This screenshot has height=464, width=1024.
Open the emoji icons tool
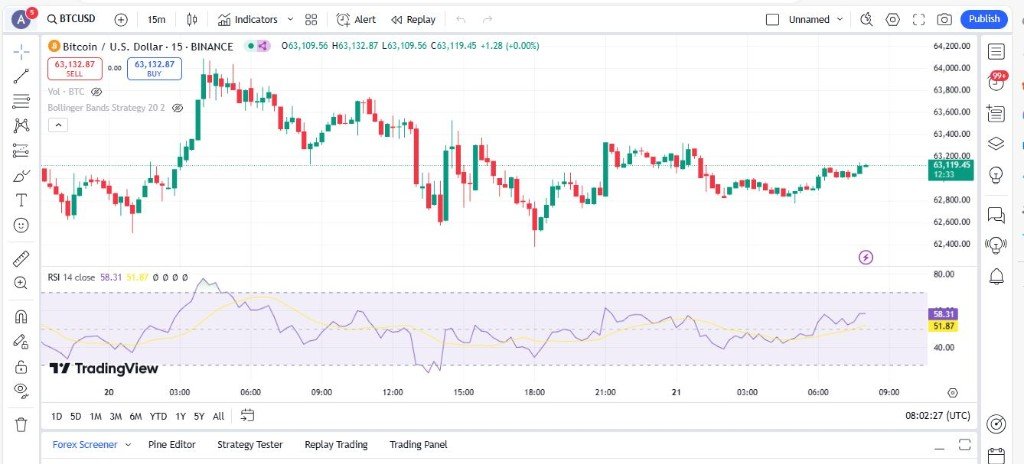[x=22, y=225]
